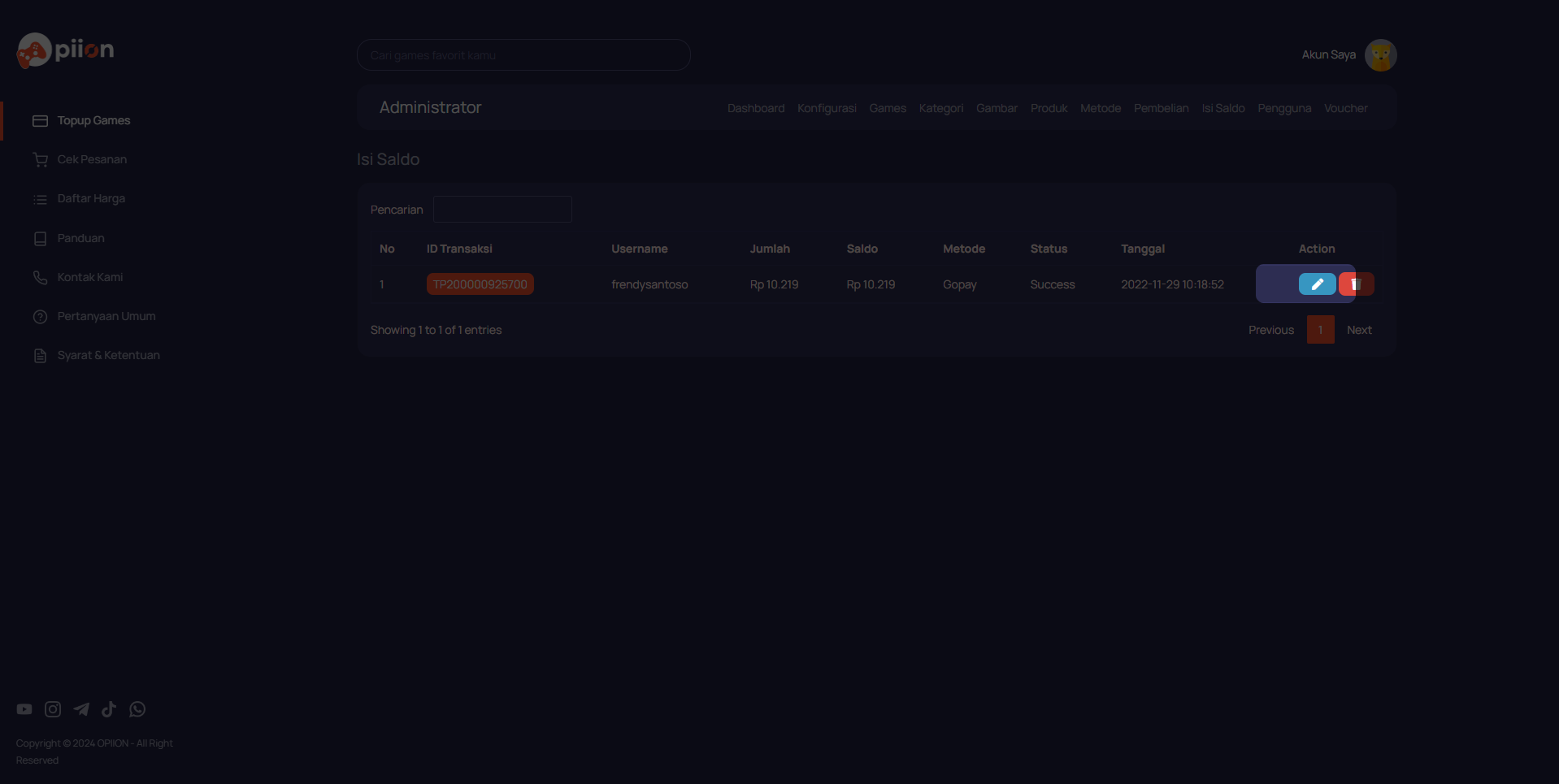Go to Metode admin tab
The width and height of the screenshot is (1559, 784).
[1101, 108]
